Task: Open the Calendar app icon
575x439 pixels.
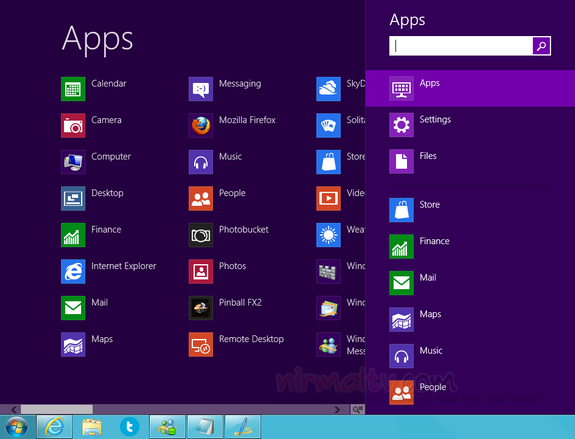Action: [x=73, y=89]
